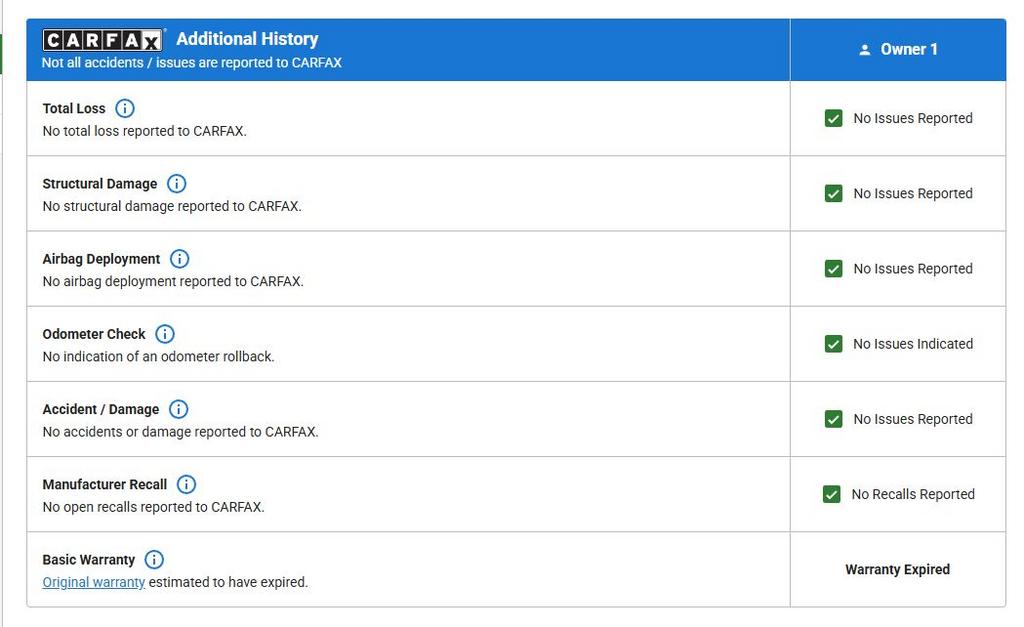Show Odometer Check info tooltip icon

165,334
